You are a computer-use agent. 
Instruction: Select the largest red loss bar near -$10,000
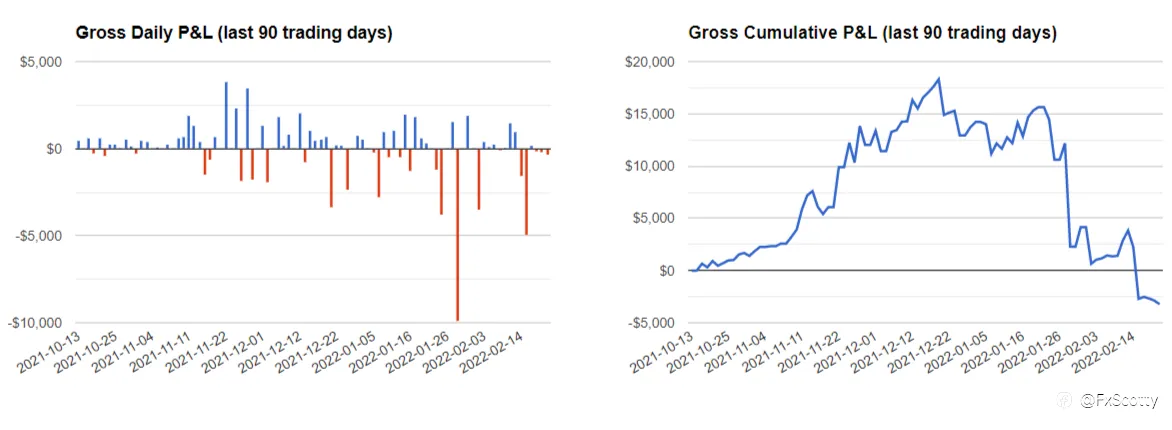tap(457, 235)
